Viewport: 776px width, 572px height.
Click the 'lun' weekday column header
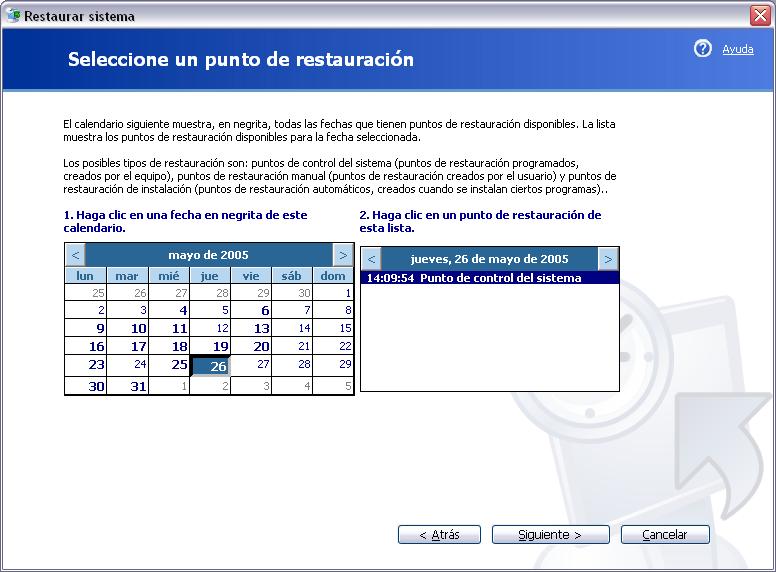[86, 276]
